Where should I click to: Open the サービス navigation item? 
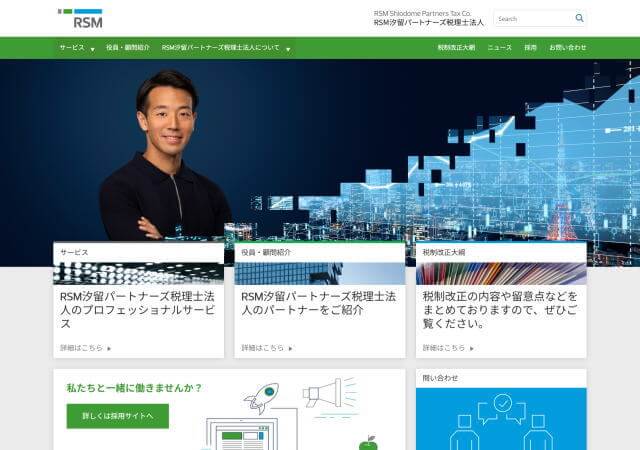pyautogui.click(x=72, y=47)
